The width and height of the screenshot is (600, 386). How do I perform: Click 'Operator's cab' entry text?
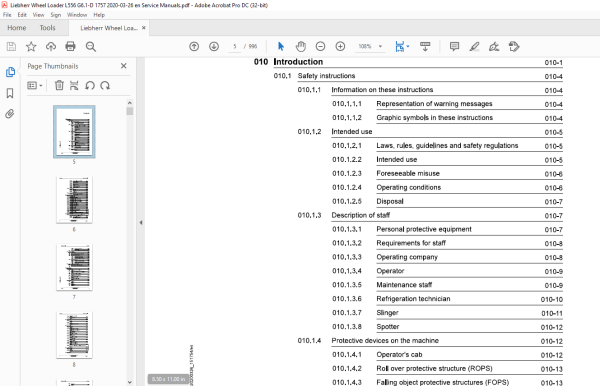pyautogui.click(x=399, y=355)
